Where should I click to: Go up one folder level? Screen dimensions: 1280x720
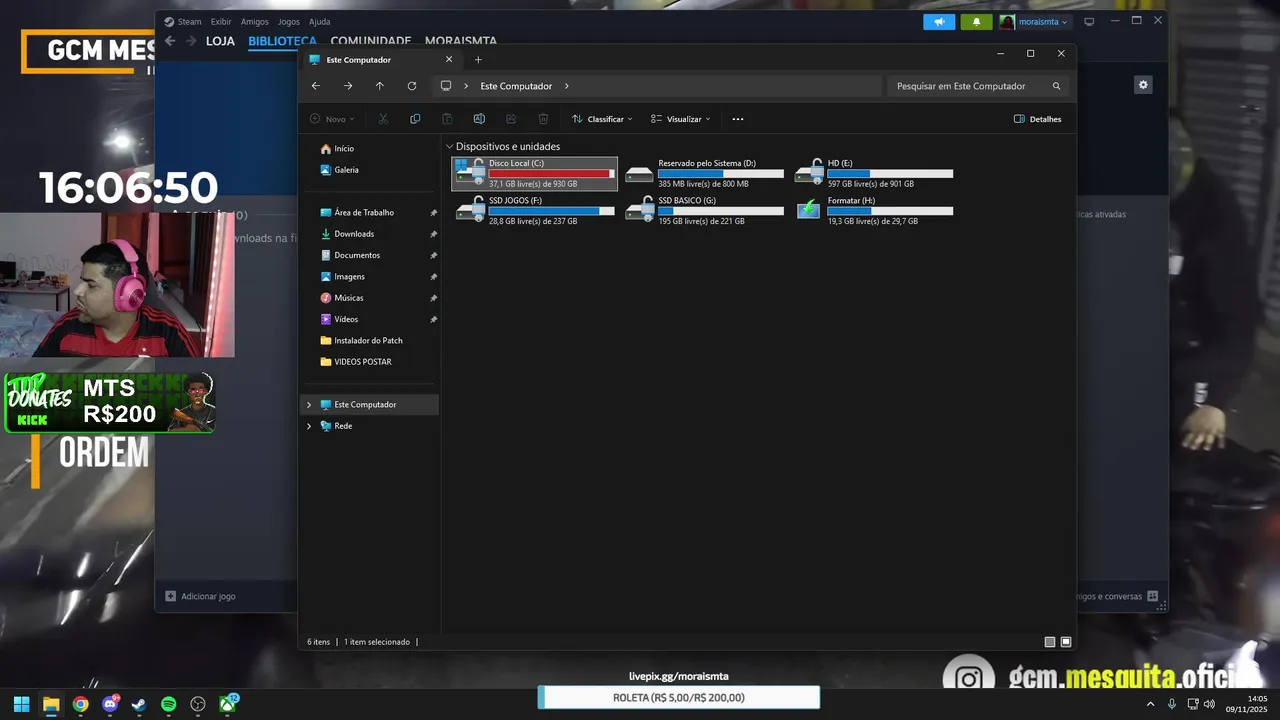pyautogui.click(x=380, y=86)
